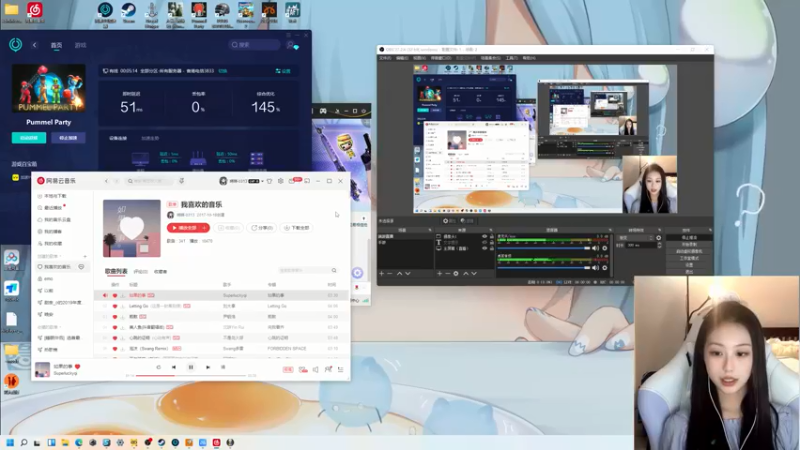
Task: Expand the user account dropdown in NetEase Music
Action: click(x=262, y=181)
